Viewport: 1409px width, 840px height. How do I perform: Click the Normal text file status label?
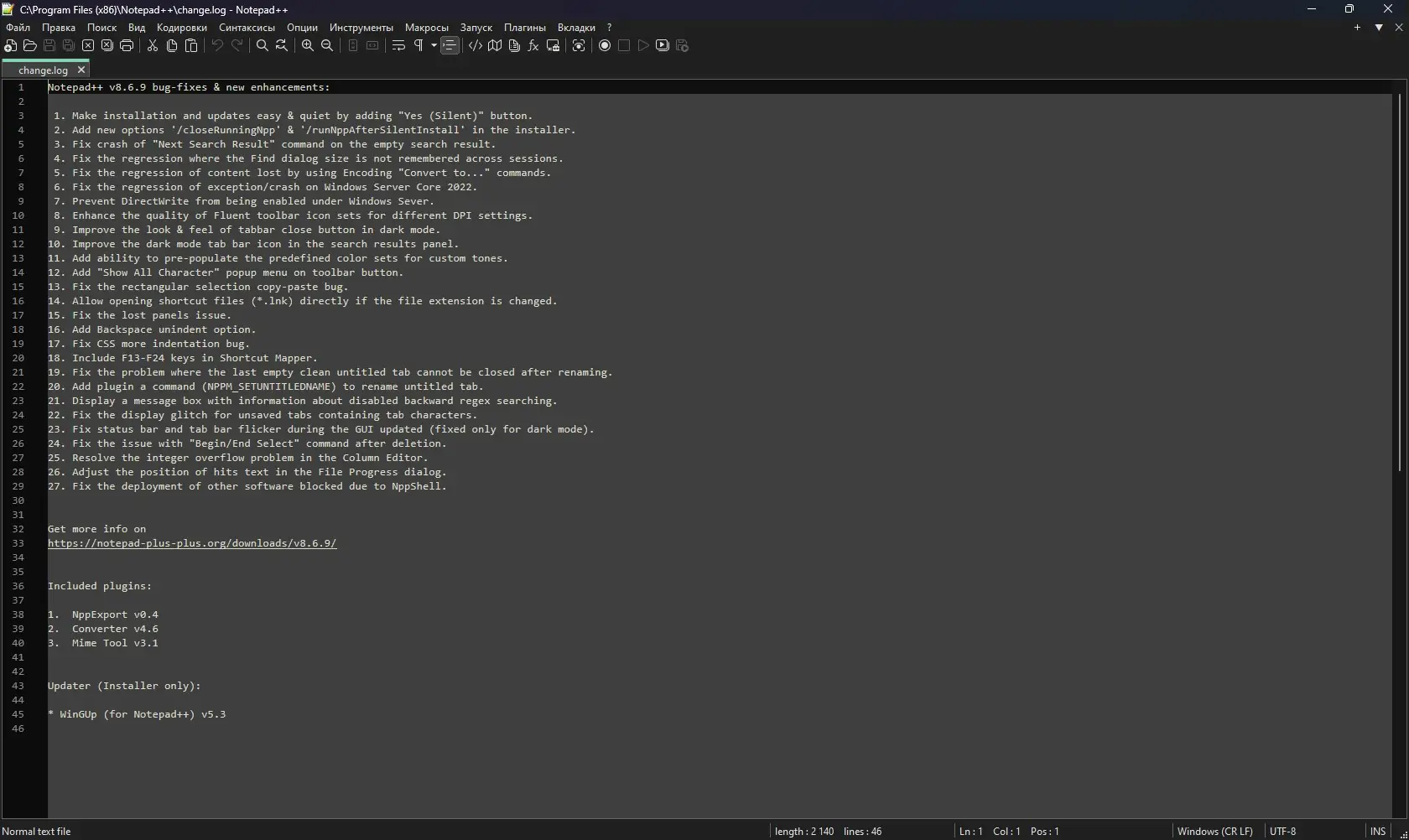(x=37, y=832)
